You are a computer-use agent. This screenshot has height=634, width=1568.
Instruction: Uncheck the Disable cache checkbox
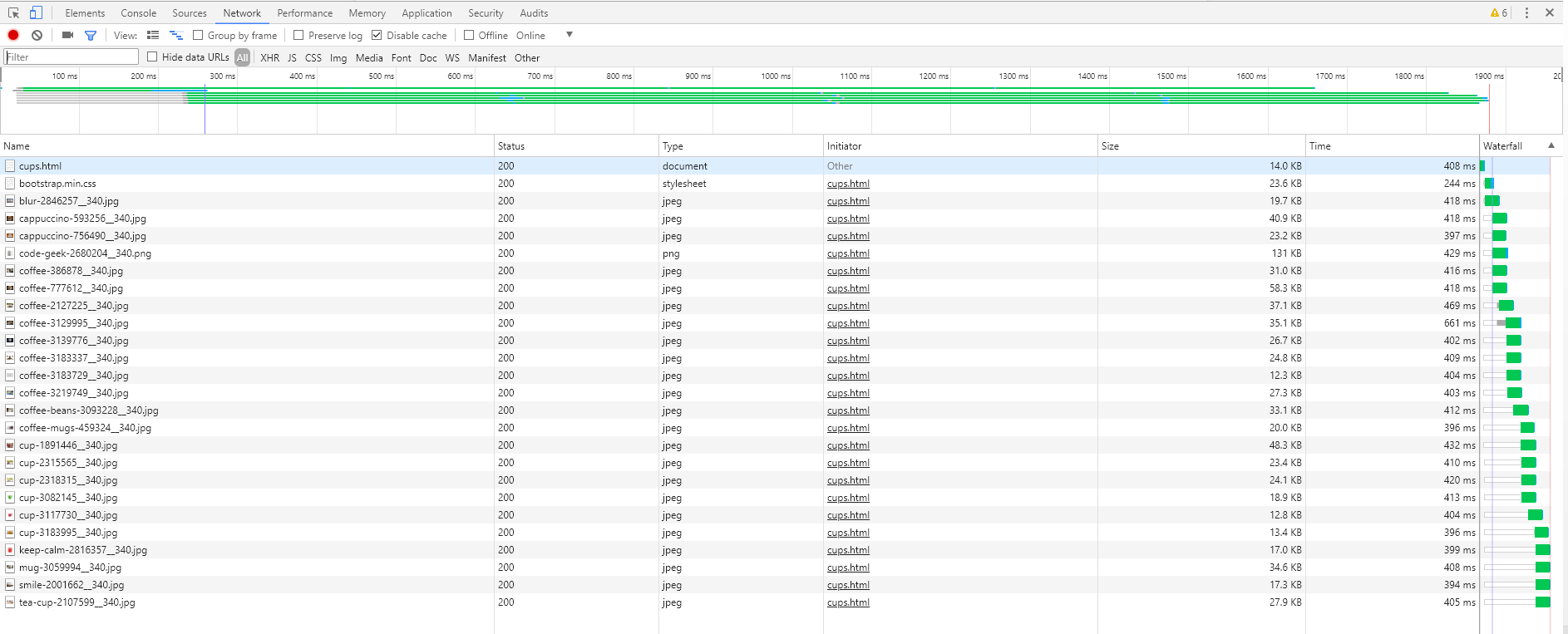(377, 35)
